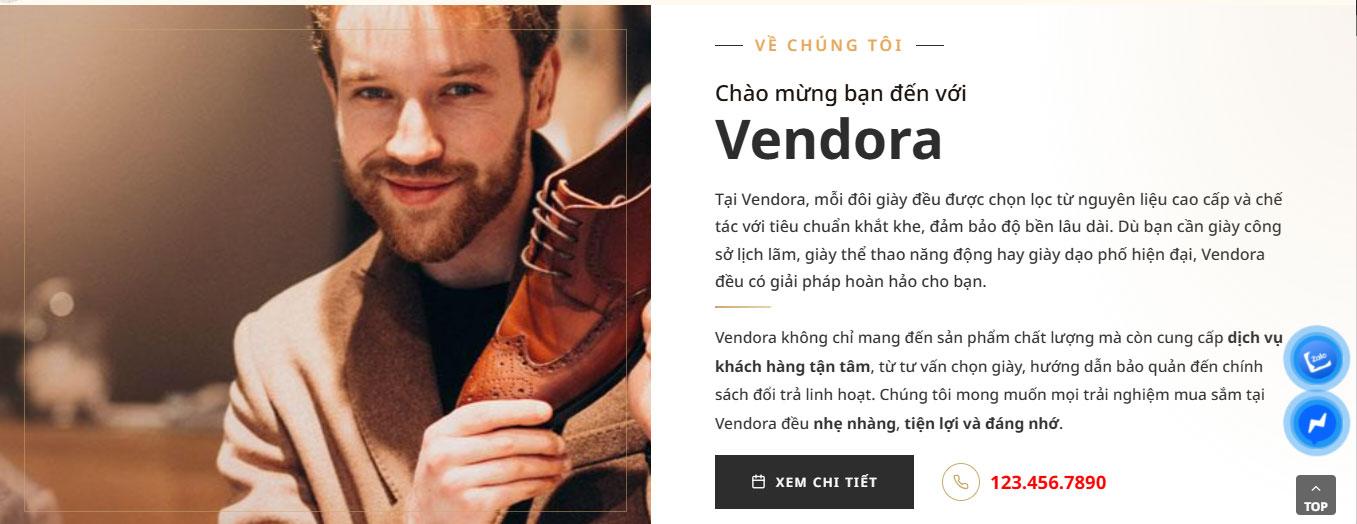
Task: Click the 'Chào mừng bạn đến với' subtitle
Action: (841, 94)
